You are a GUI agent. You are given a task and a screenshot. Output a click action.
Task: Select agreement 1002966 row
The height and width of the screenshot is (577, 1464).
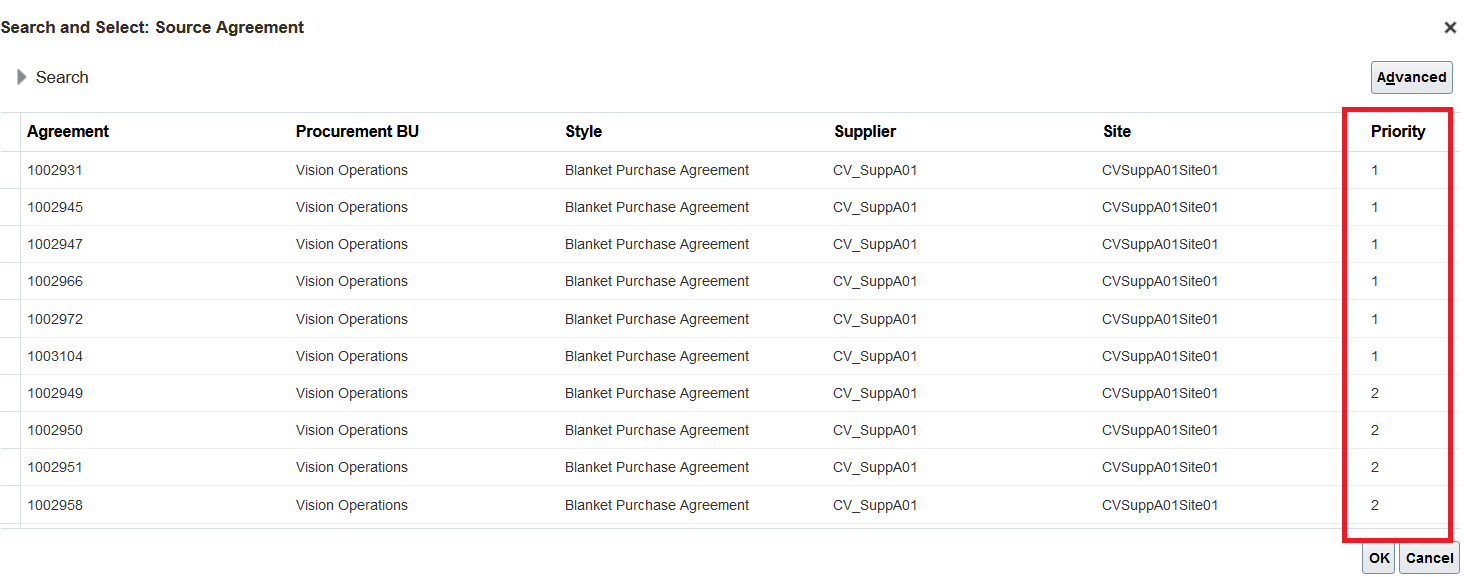tap(55, 281)
